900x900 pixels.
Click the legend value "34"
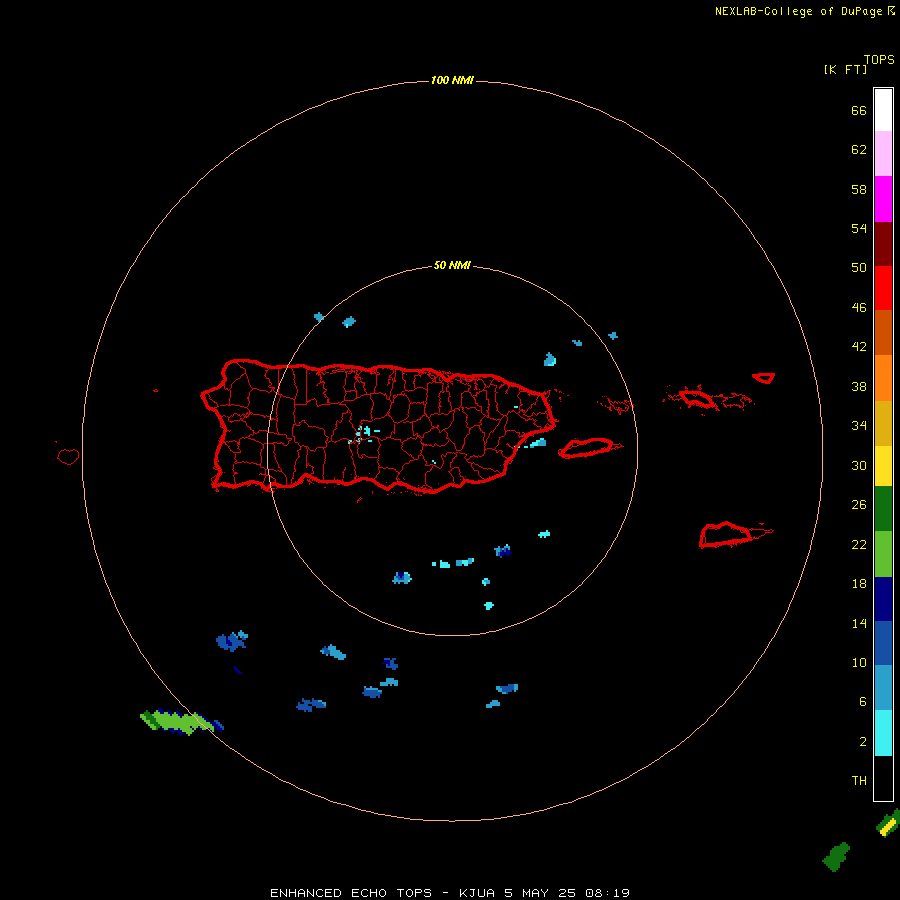pos(859,426)
